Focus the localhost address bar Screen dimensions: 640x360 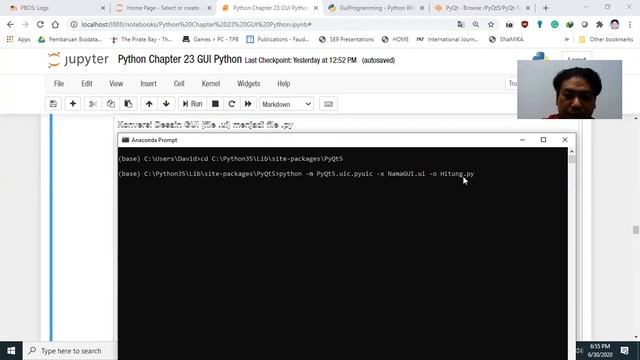pos(261,24)
